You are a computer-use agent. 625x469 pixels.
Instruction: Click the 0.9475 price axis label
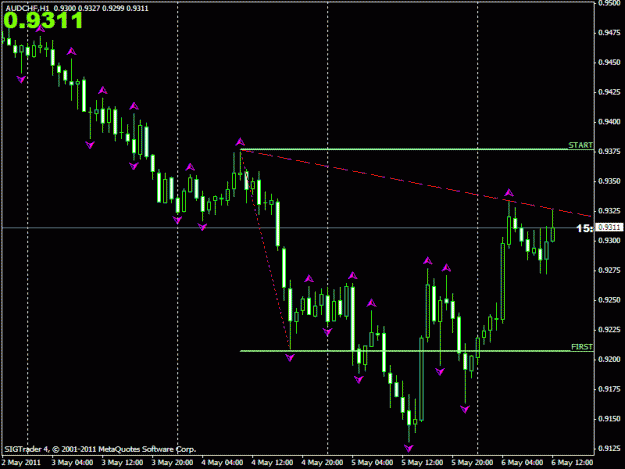(x=610, y=33)
